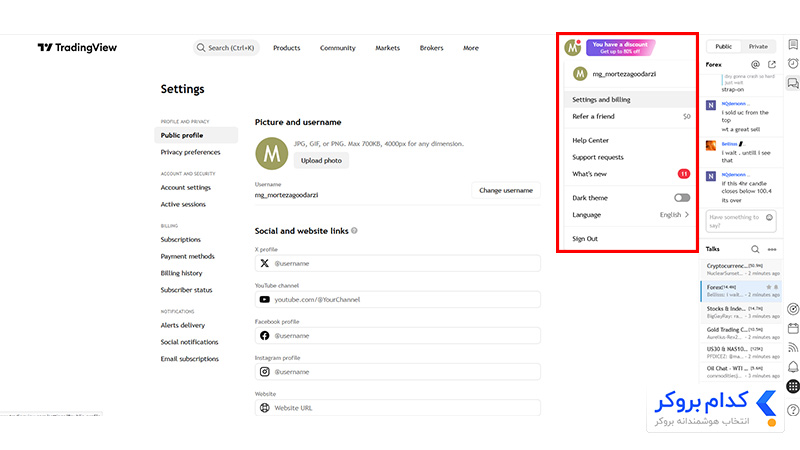Click the Upload photo button
800x450 pixels.
(321, 160)
